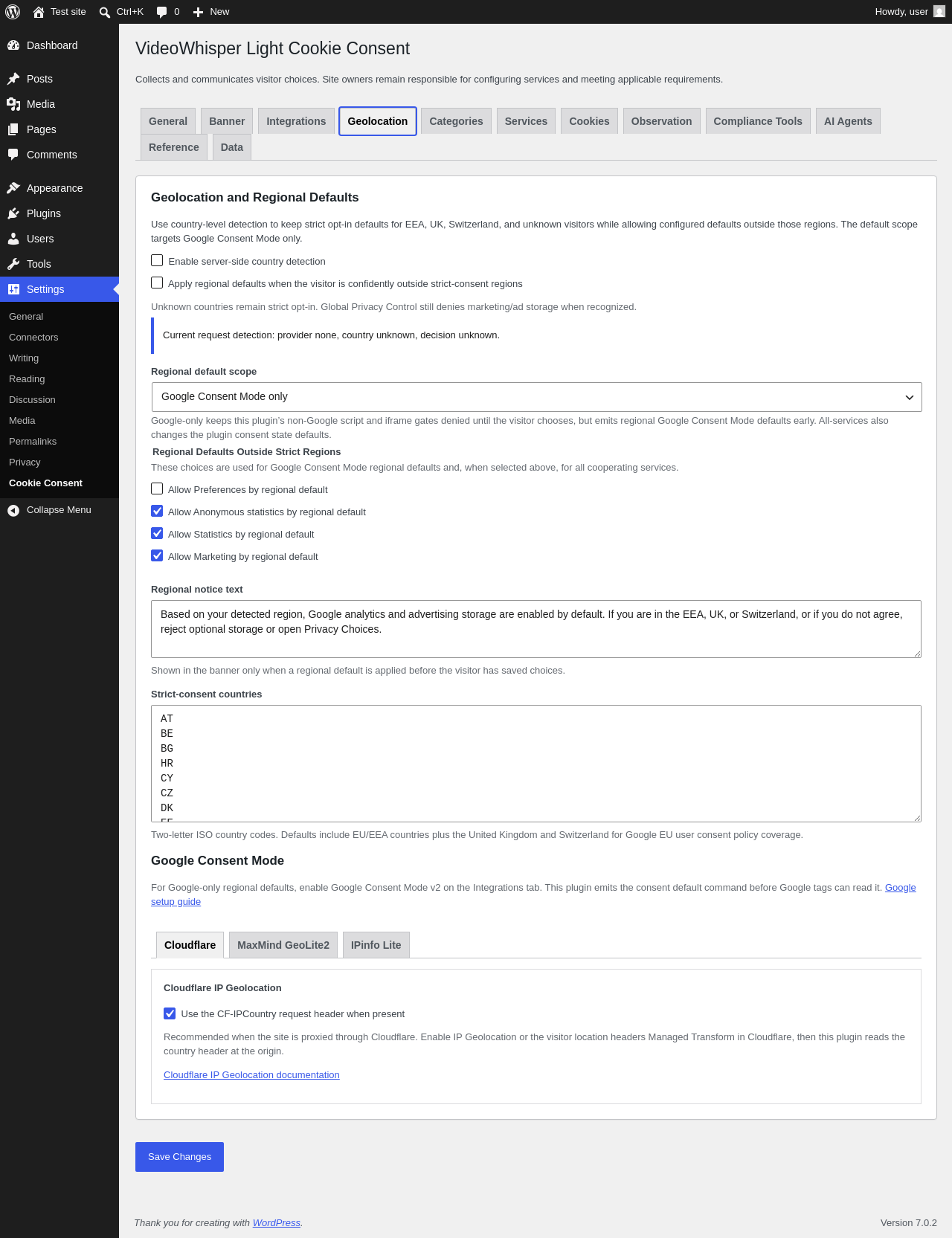Enable server-side country detection checkbox
This screenshot has height=1238, width=952.
point(157,260)
